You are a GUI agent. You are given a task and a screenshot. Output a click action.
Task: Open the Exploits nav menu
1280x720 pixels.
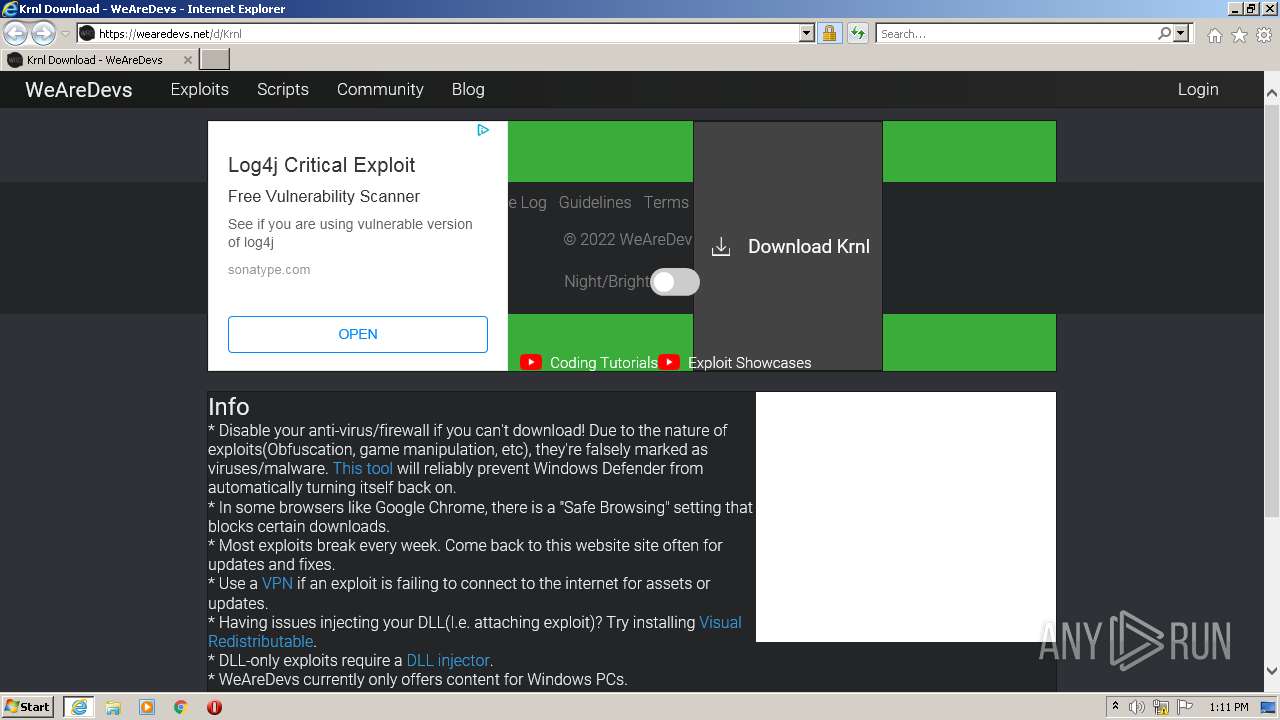coord(200,89)
